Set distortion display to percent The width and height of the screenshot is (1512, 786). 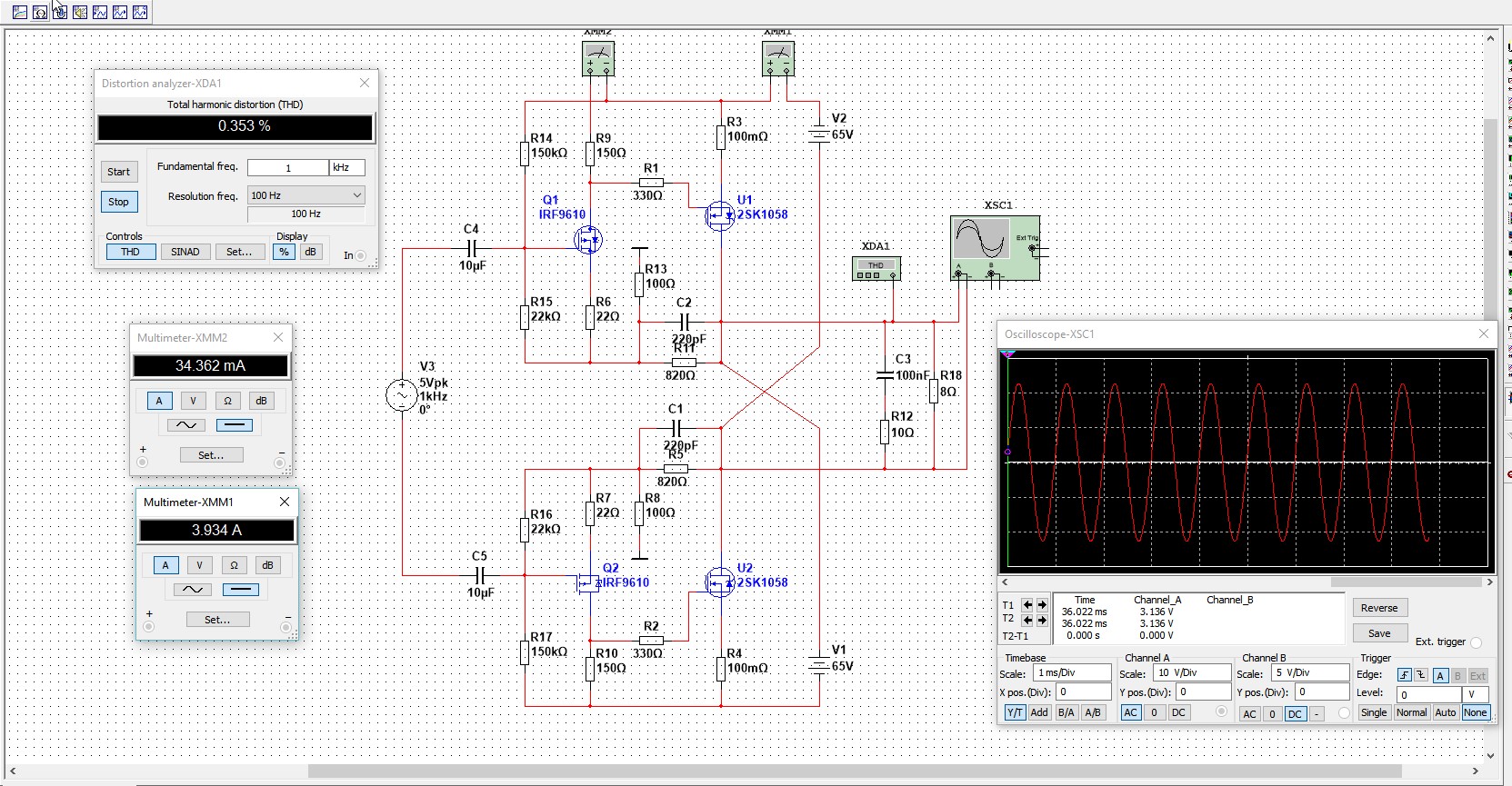[x=285, y=252]
